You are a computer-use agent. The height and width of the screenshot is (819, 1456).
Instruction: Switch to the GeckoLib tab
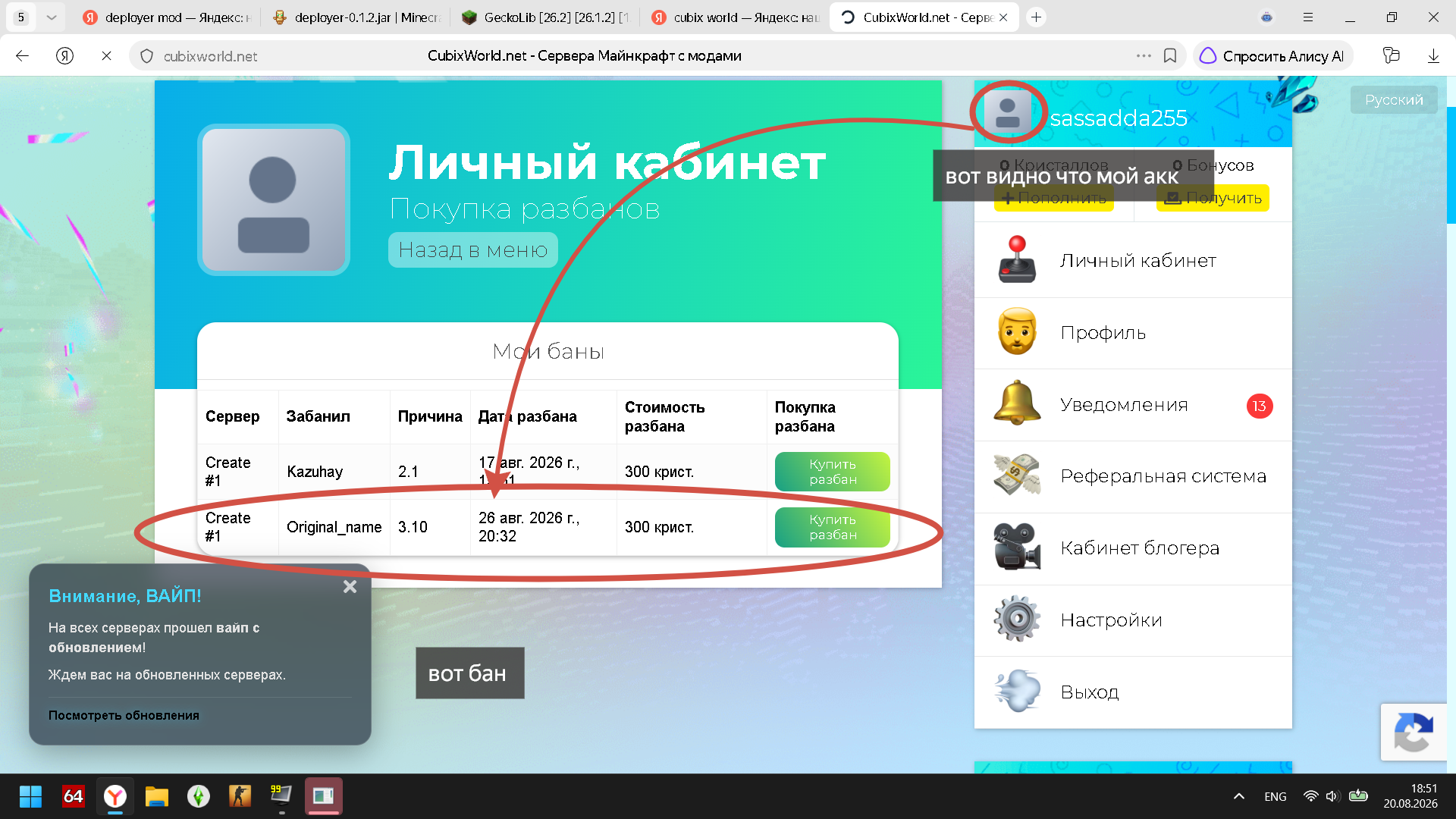coord(546,17)
